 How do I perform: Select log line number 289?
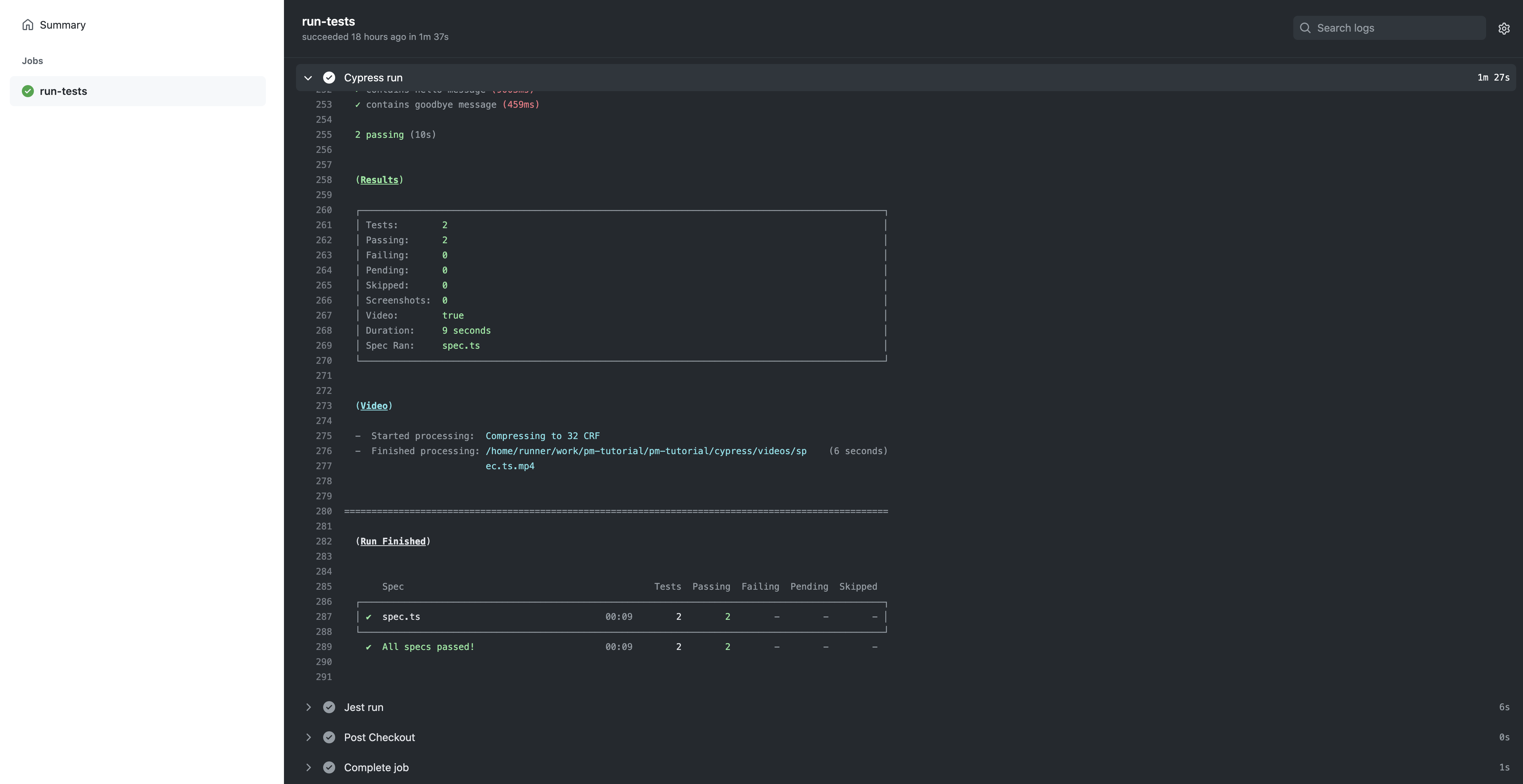click(x=324, y=647)
